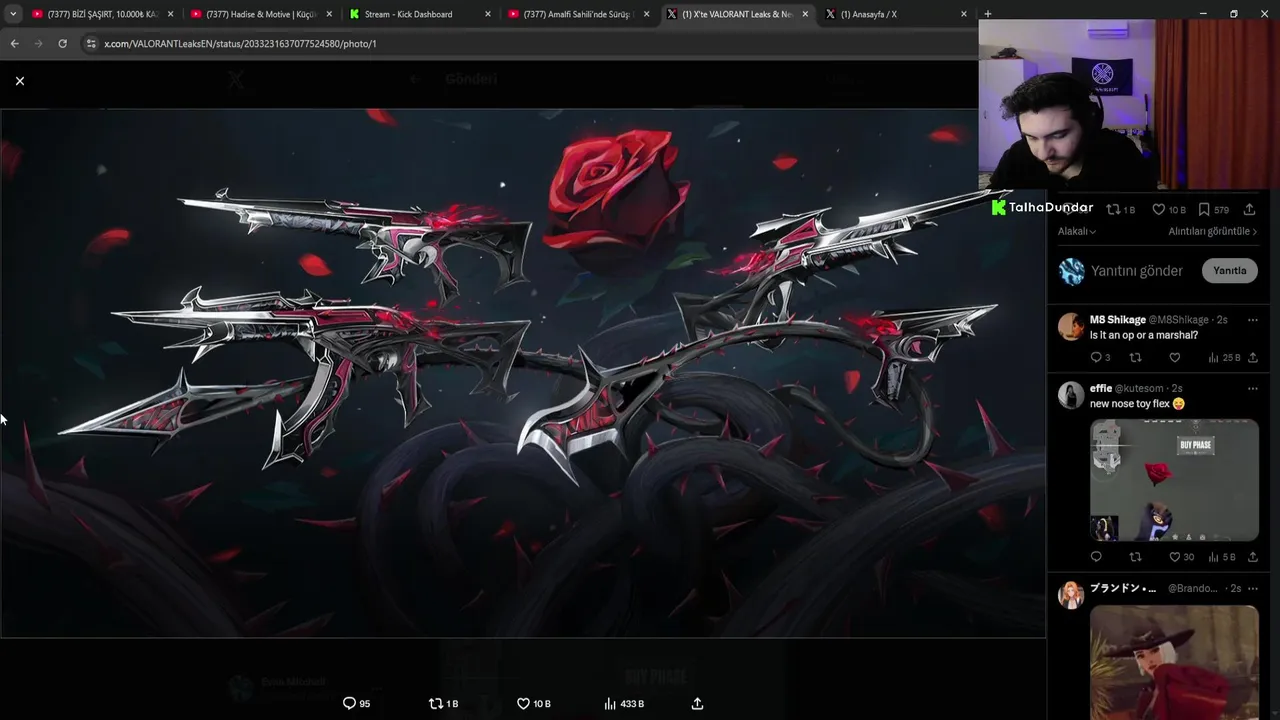Viewport: 1280px width, 720px height.
Task: Select the X'te VALORANT Leaks tab
Action: click(737, 14)
